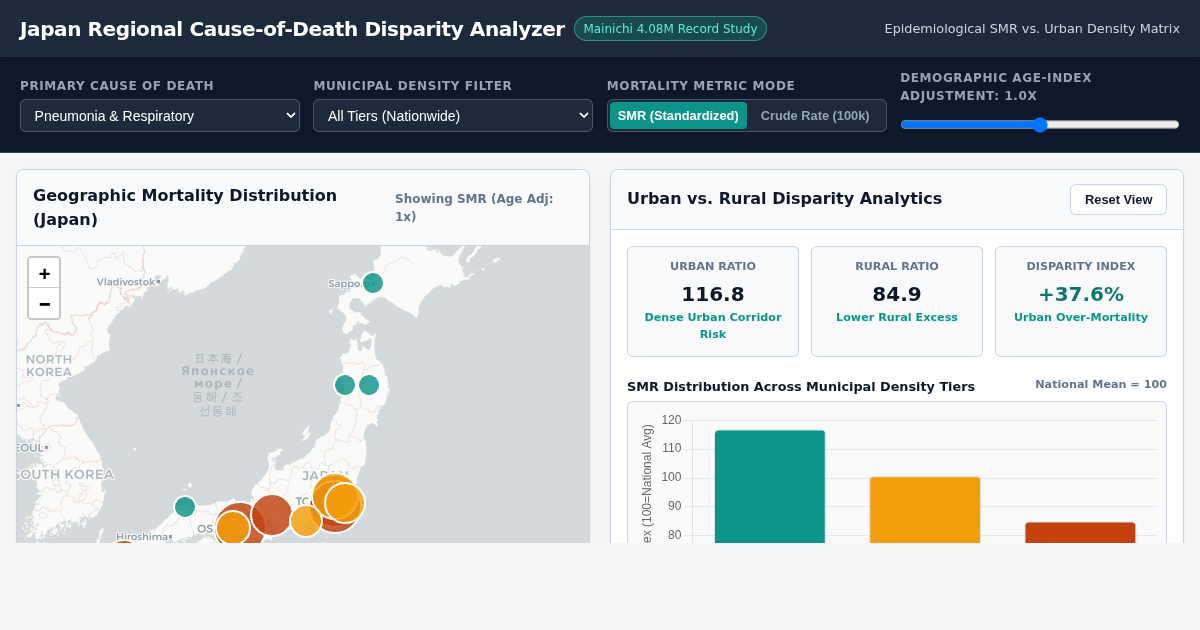
Task: Click the frontmost orange marker near Tokyo
Action: pos(344,503)
